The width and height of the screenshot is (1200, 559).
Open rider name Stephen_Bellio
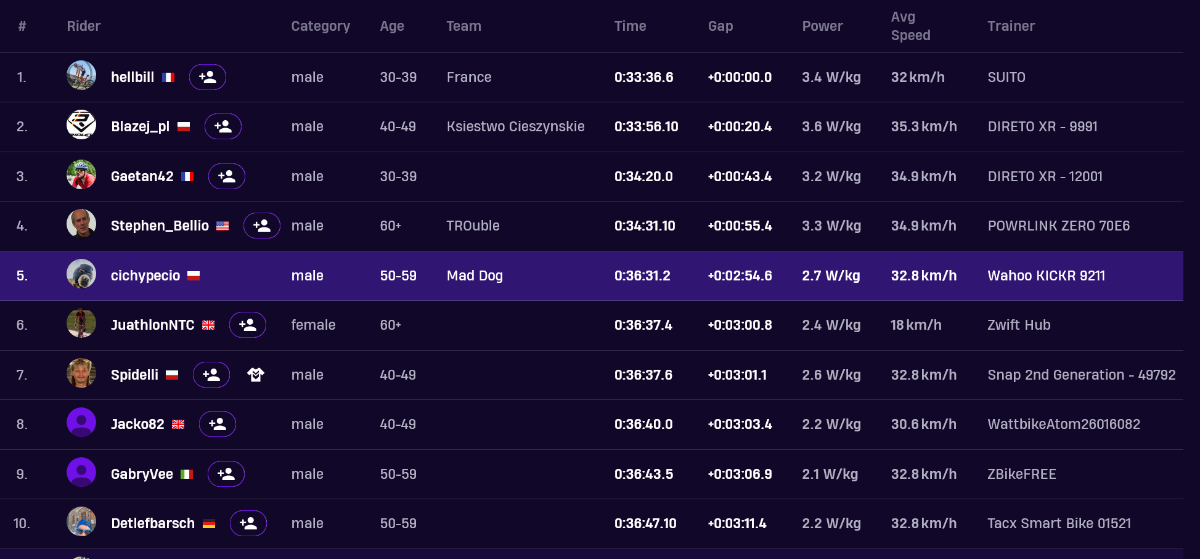160,226
